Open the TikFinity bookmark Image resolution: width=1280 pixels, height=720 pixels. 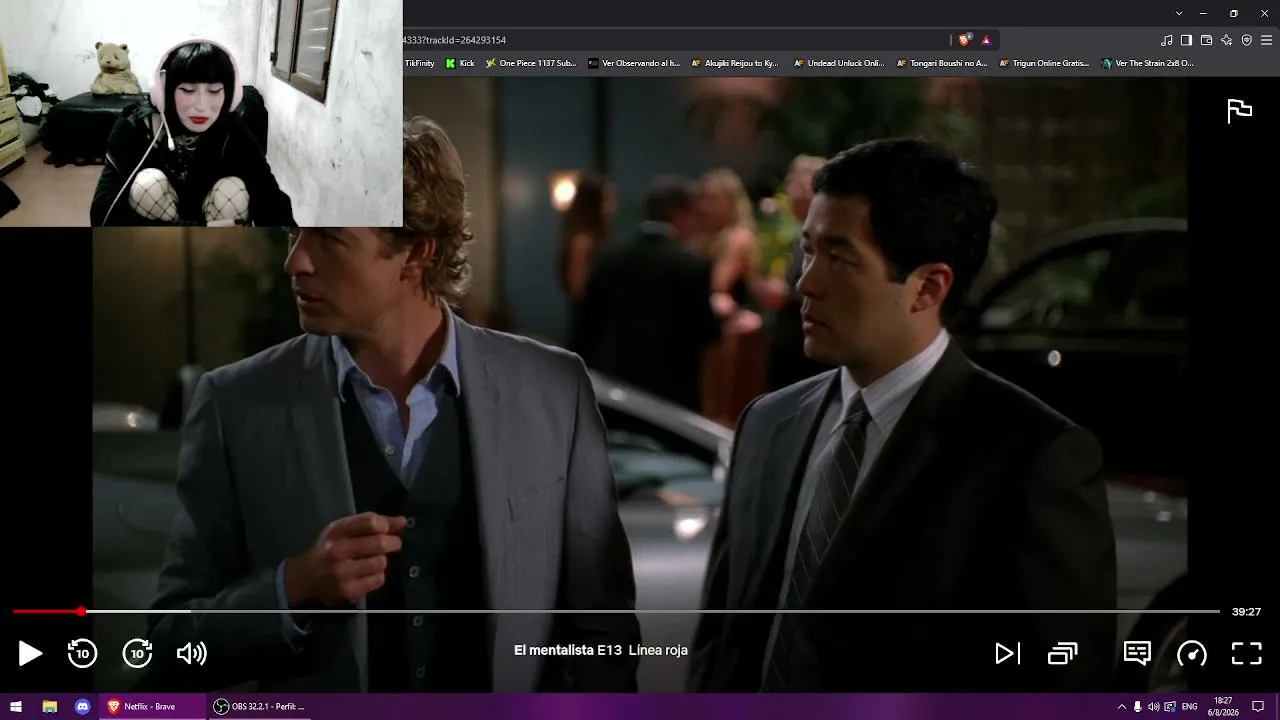[x=419, y=63]
